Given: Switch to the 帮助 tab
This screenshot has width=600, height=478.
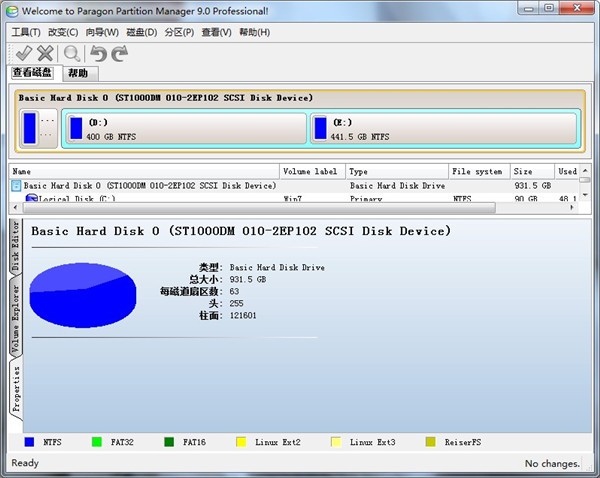Looking at the screenshot, I should coord(77,73).
